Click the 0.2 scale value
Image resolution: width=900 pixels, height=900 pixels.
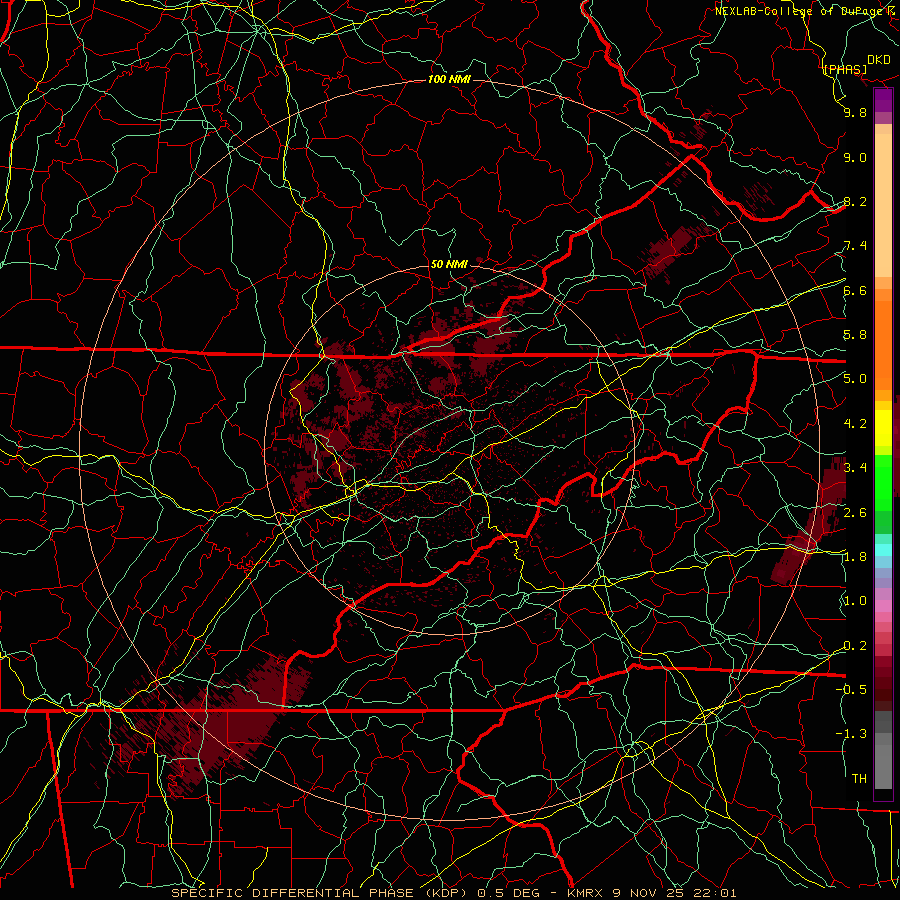click(855, 646)
